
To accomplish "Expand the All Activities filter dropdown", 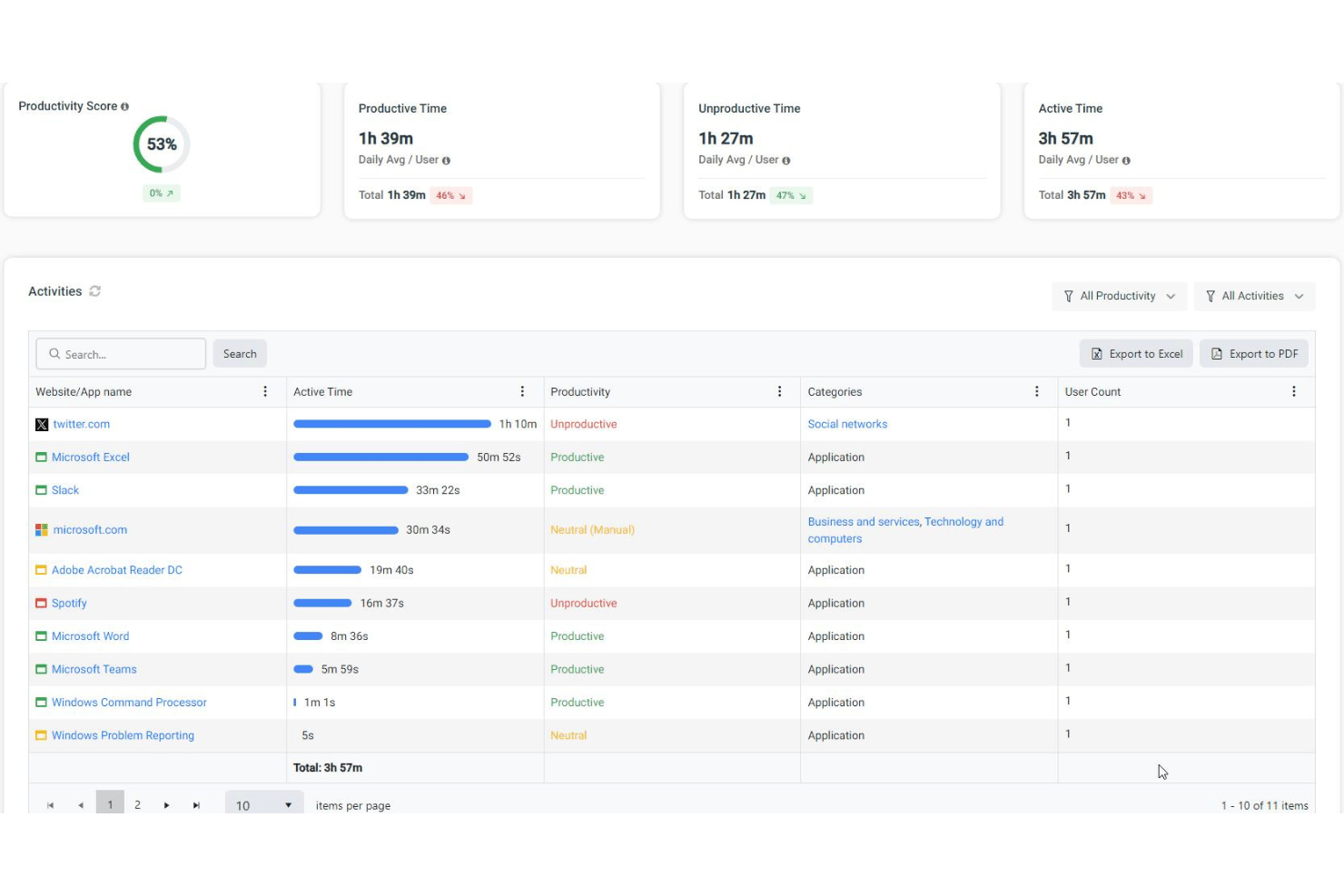I will 1254,296.
